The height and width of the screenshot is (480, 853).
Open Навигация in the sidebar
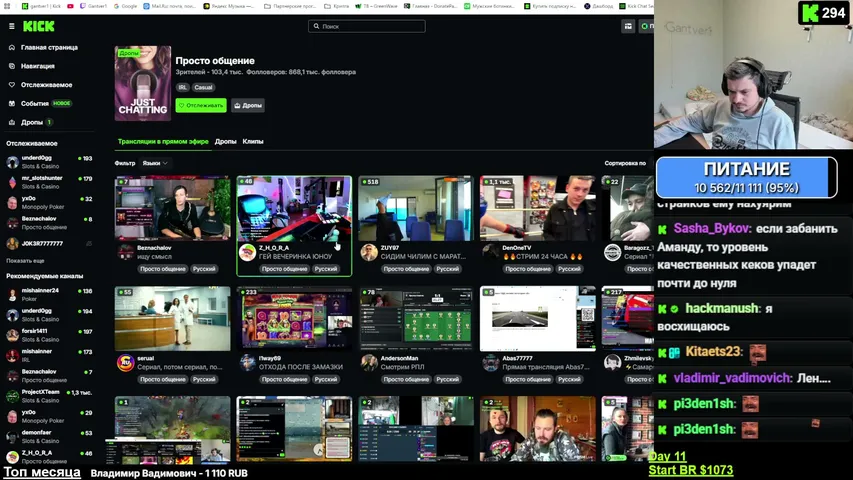click(38, 66)
